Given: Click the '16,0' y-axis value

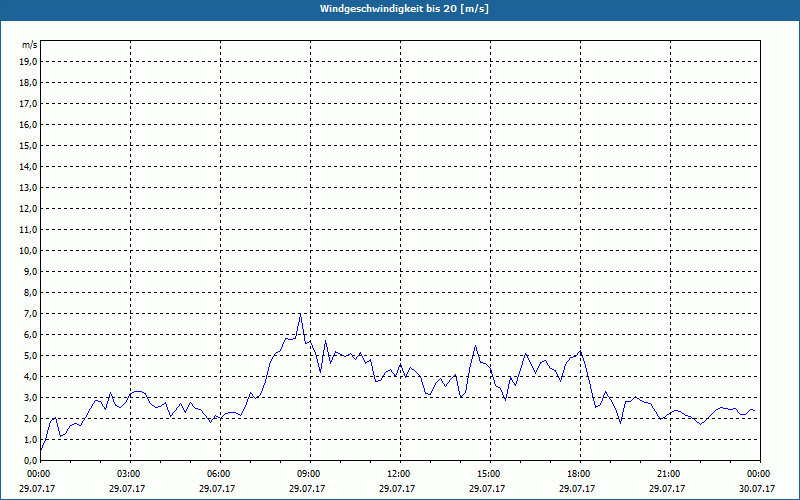Looking at the screenshot, I should (28, 124).
